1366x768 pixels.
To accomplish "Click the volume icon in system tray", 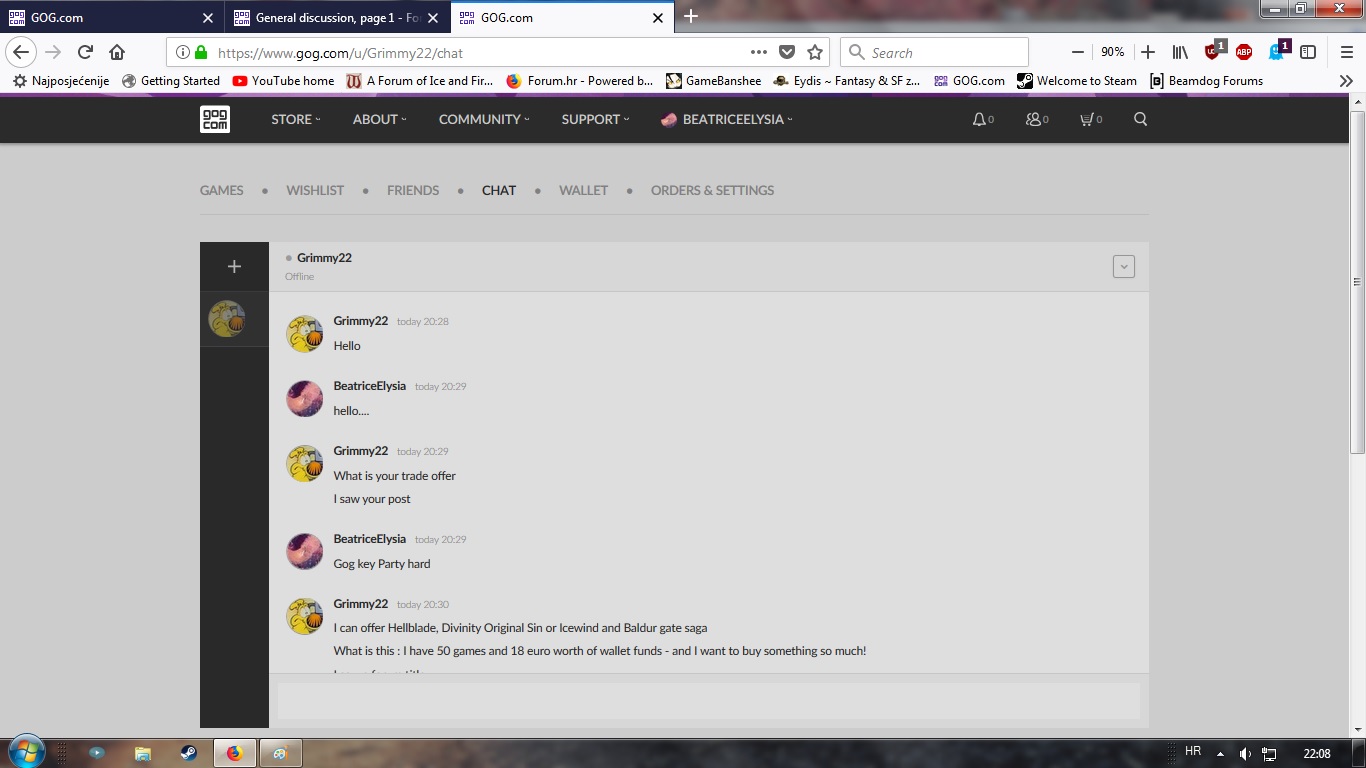I will tap(1245, 753).
